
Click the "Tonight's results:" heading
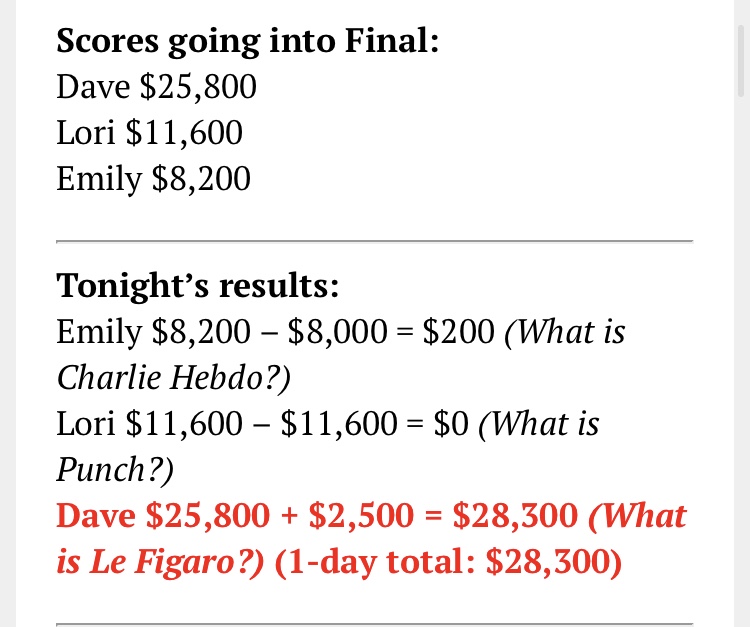click(198, 286)
